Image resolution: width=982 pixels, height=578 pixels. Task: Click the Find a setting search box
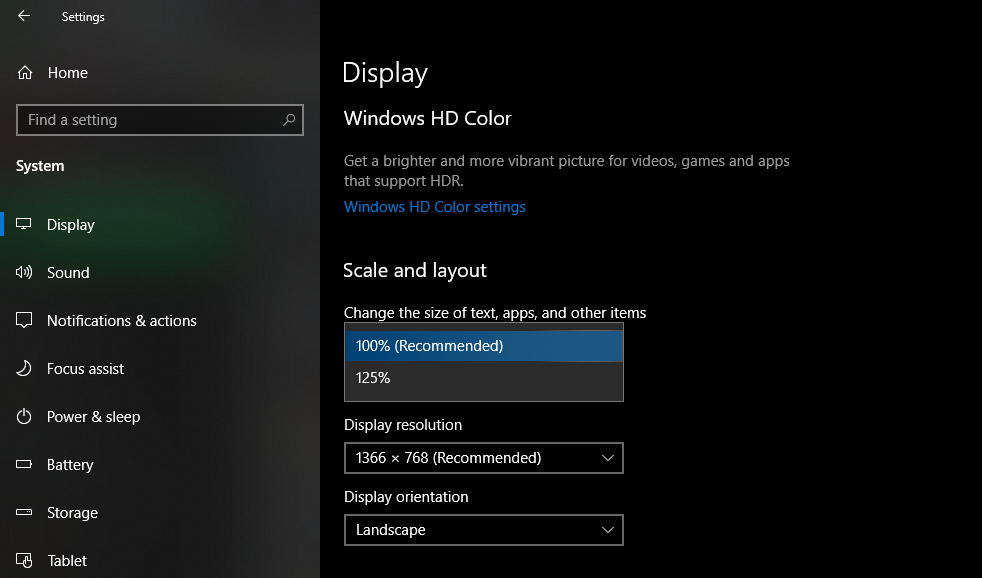coord(160,120)
